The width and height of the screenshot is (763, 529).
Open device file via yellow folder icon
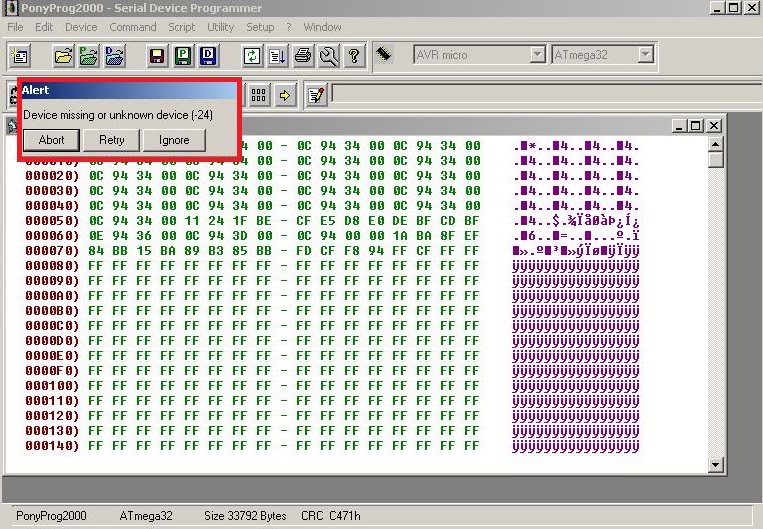tap(64, 56)
